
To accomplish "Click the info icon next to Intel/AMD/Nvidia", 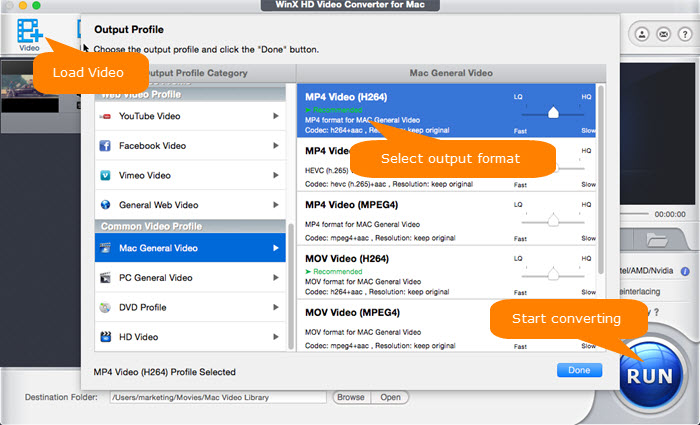I will click(684, 271).
